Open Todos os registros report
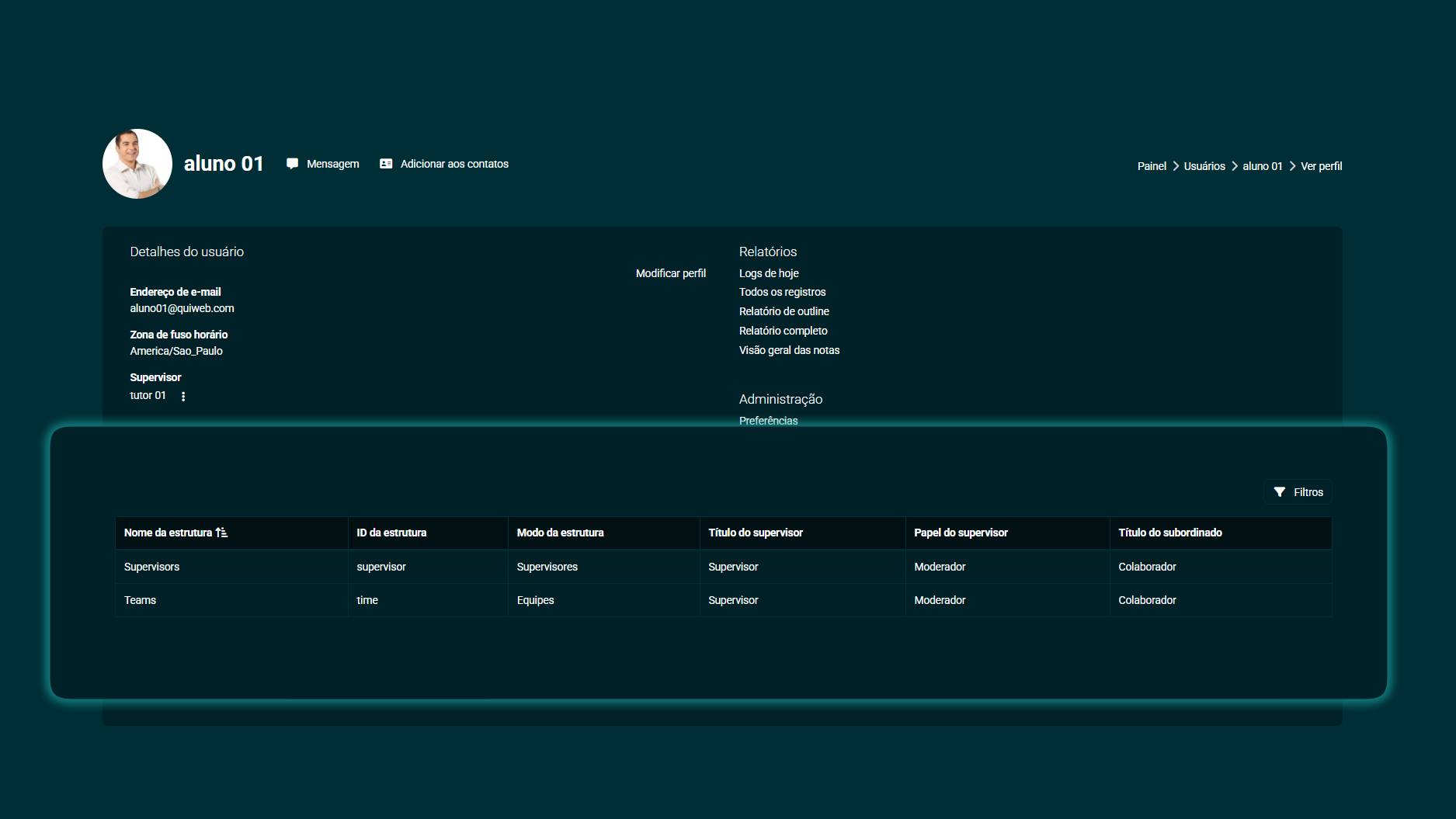The height and width of the screenshot is (819, 1456). 782,292
